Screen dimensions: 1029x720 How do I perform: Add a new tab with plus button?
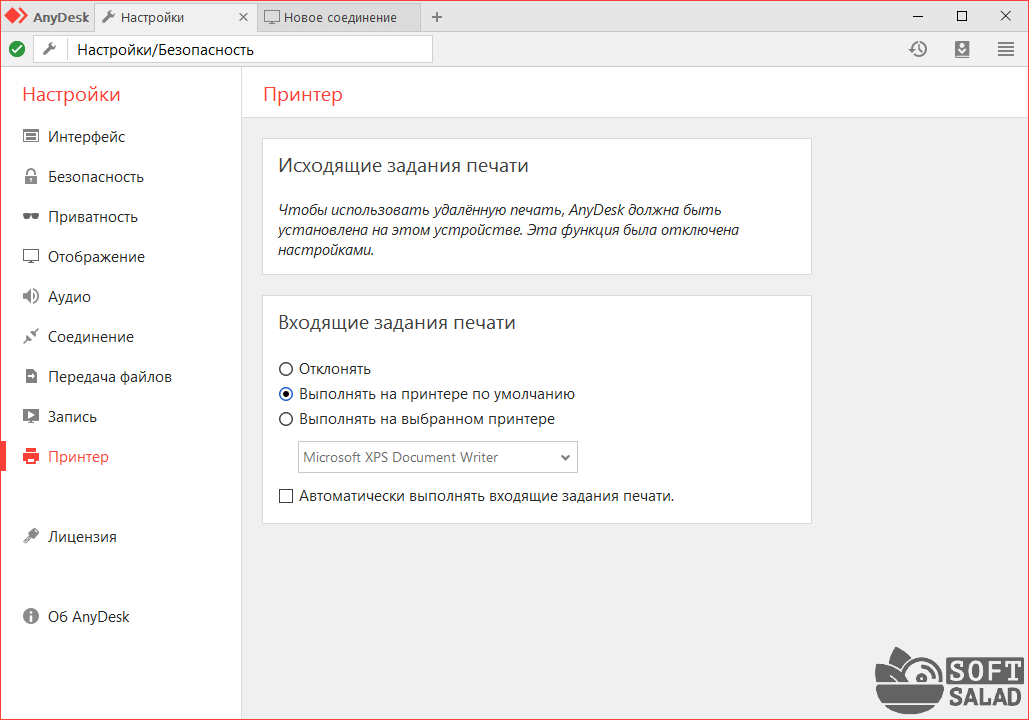436,17
